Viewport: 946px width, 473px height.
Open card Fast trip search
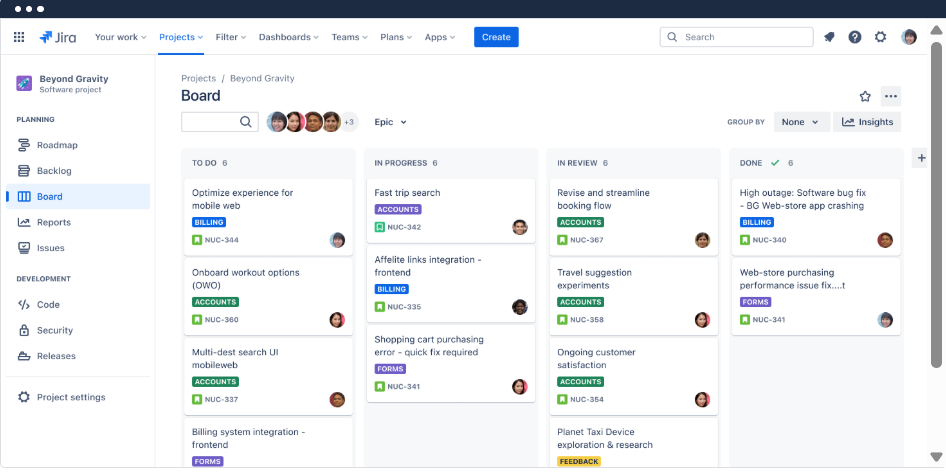[x=451, y=211]
